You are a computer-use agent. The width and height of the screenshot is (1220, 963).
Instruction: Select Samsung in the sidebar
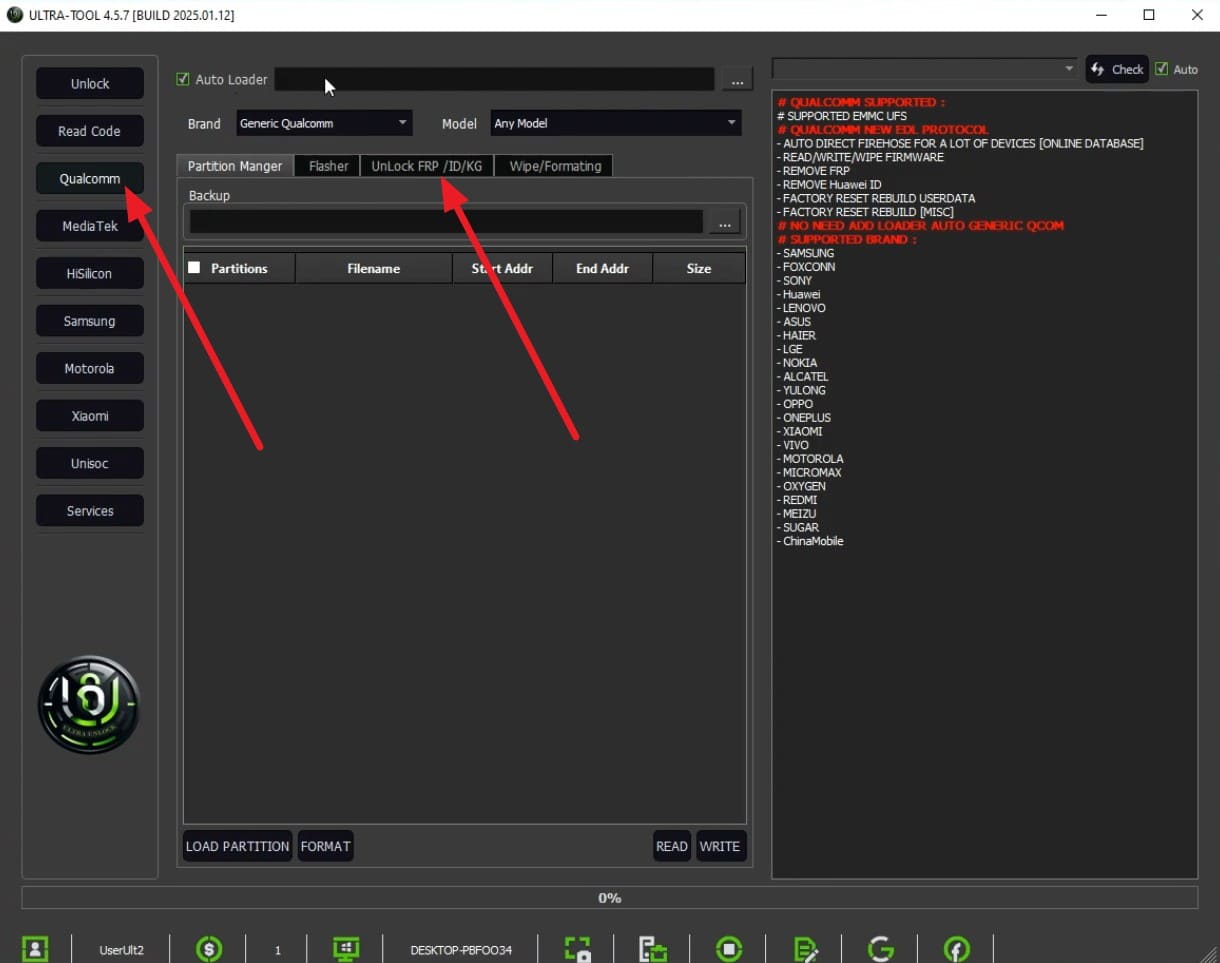(x=90, y=321)
